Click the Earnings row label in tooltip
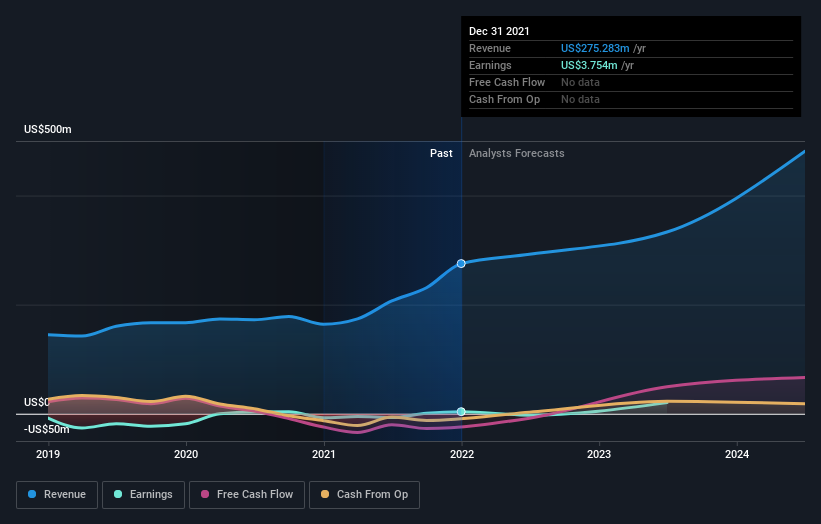This screenshot has width=821, height=524. point(490,65)
